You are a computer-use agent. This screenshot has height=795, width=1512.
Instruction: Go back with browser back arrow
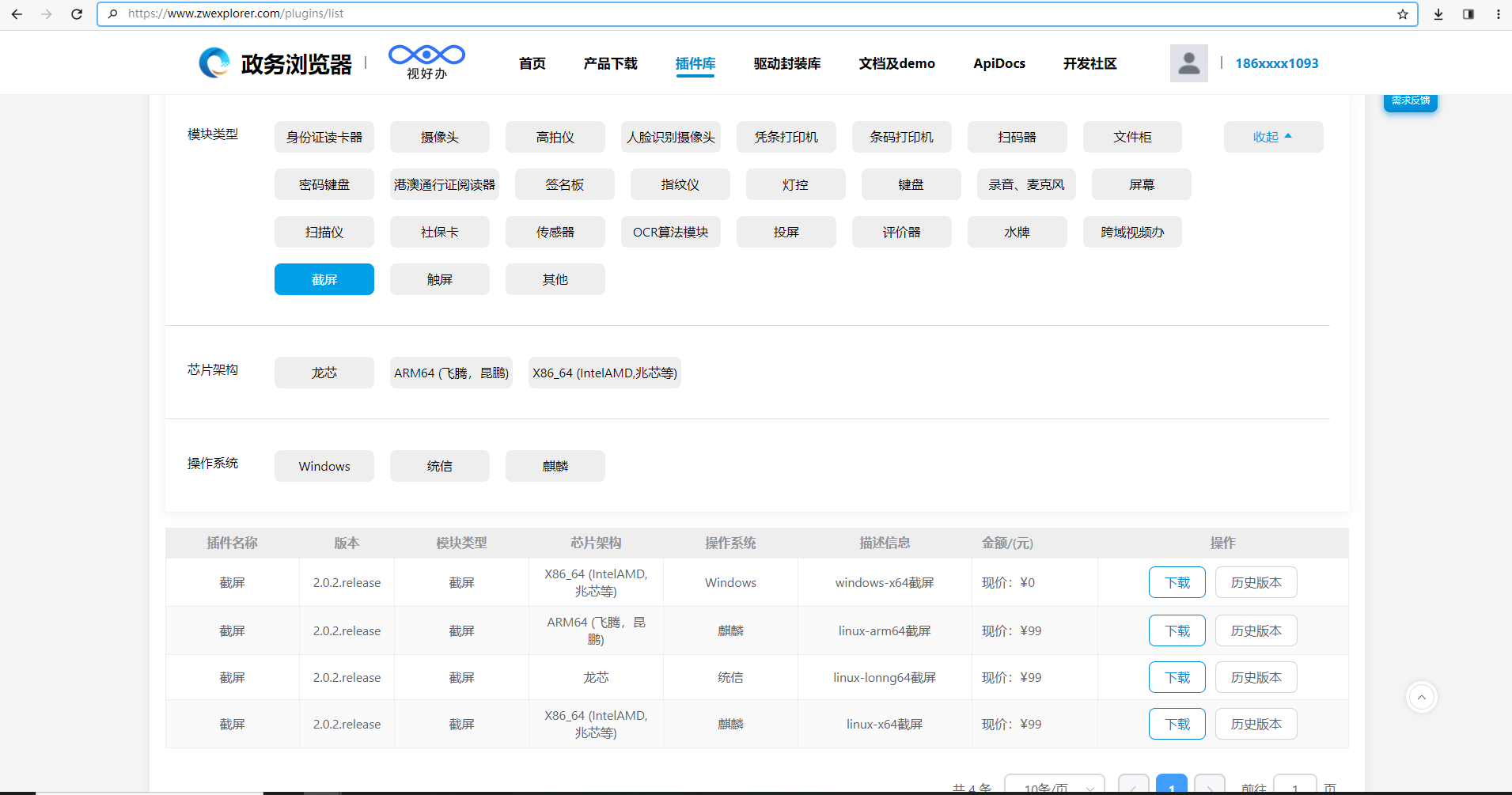tap(17, 14)
